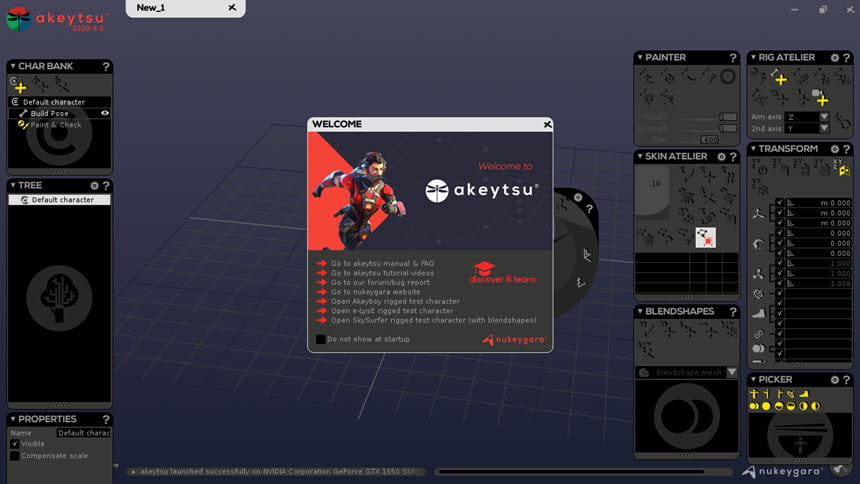This screenshot has height=484, width=860.
Task: Open the Aim axis dropdown
Action: (824, 117)
